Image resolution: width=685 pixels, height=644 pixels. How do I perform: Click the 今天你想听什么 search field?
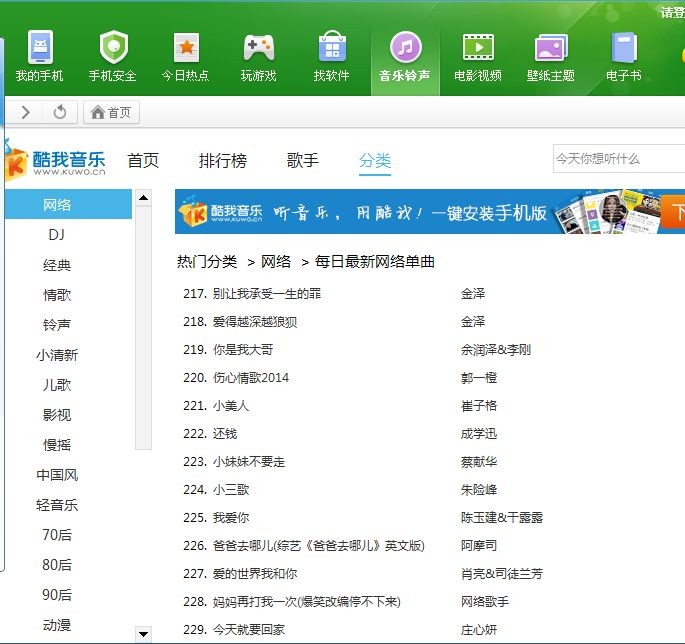615,158
